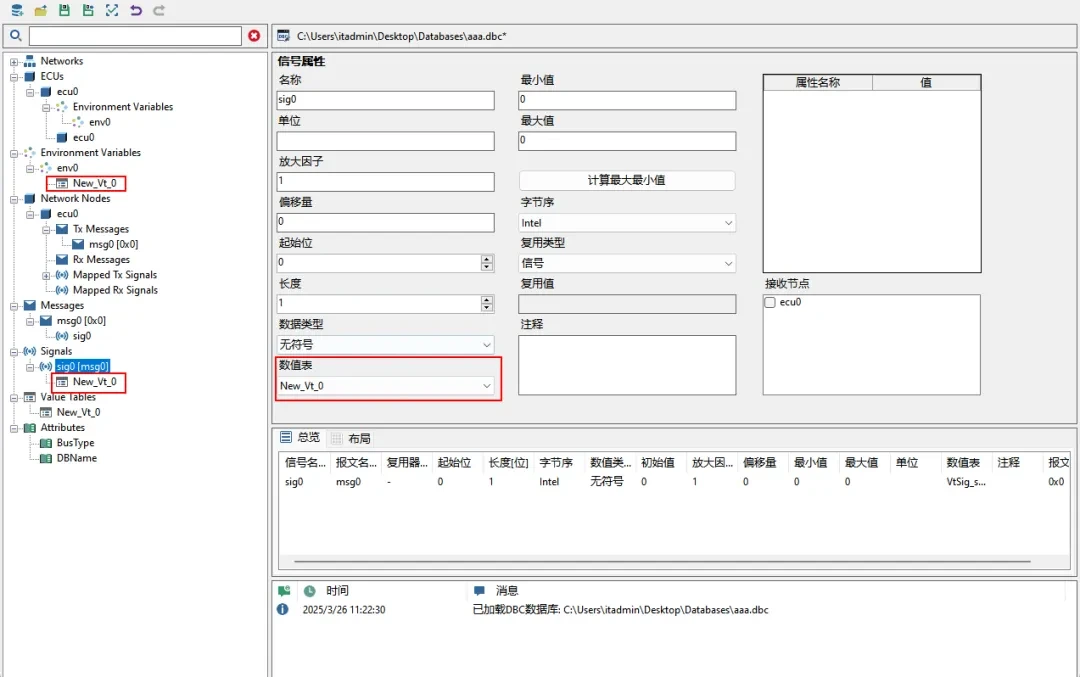
Task: Click the consistency check toolbar icon
Action: pos(112,10)
